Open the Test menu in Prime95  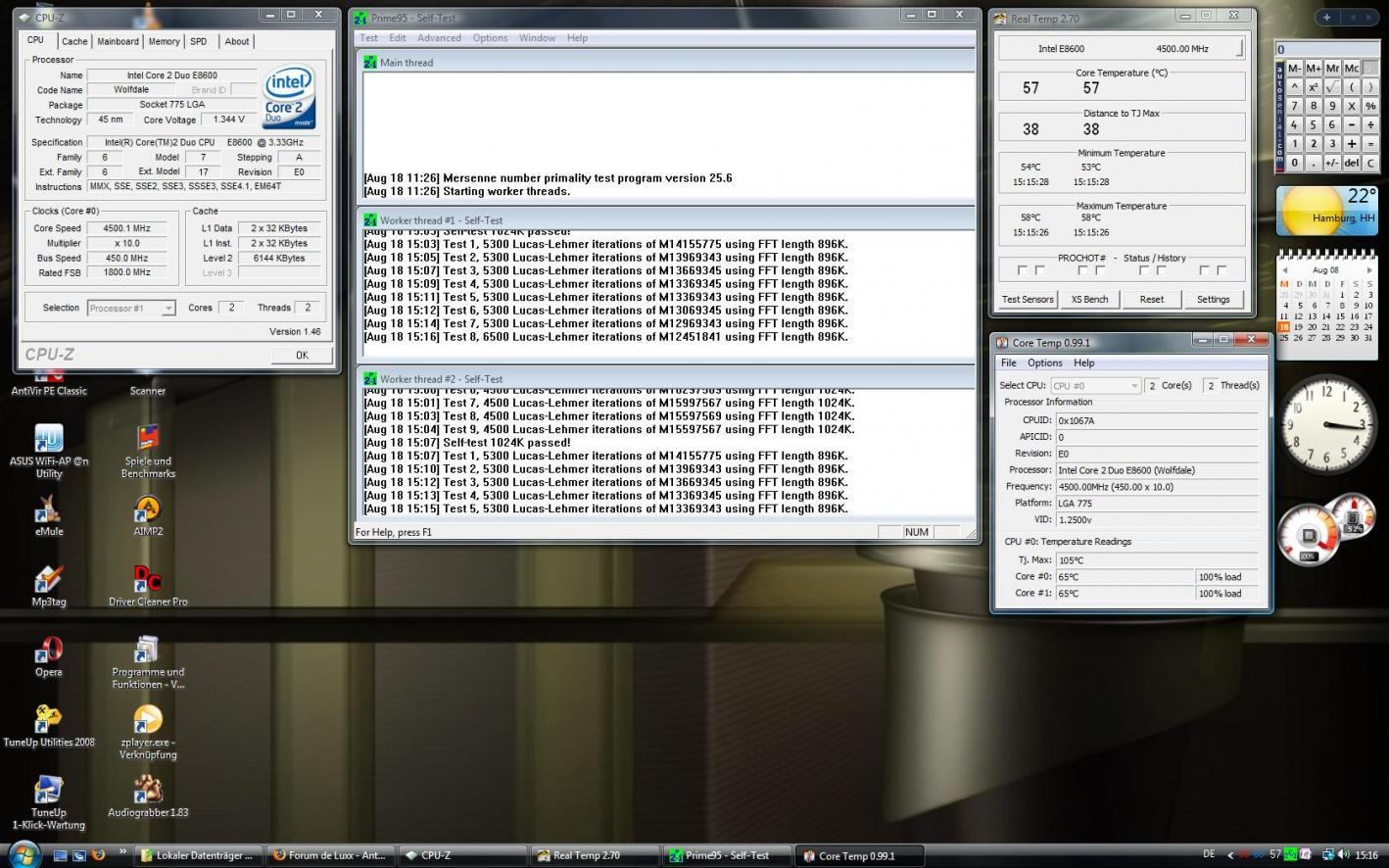pos(369,38)
